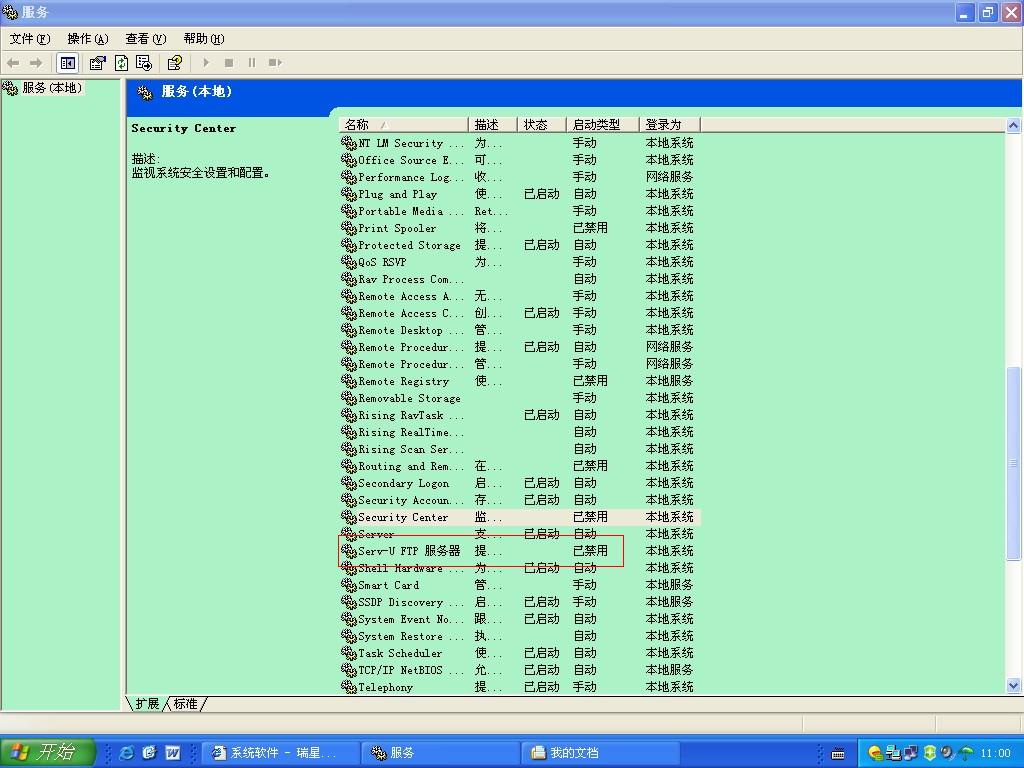Image resolution: width=1024 pixels, height=768 pixels.
Task: Select the Rising Scan Ser... service
Action: pos(520,449)
